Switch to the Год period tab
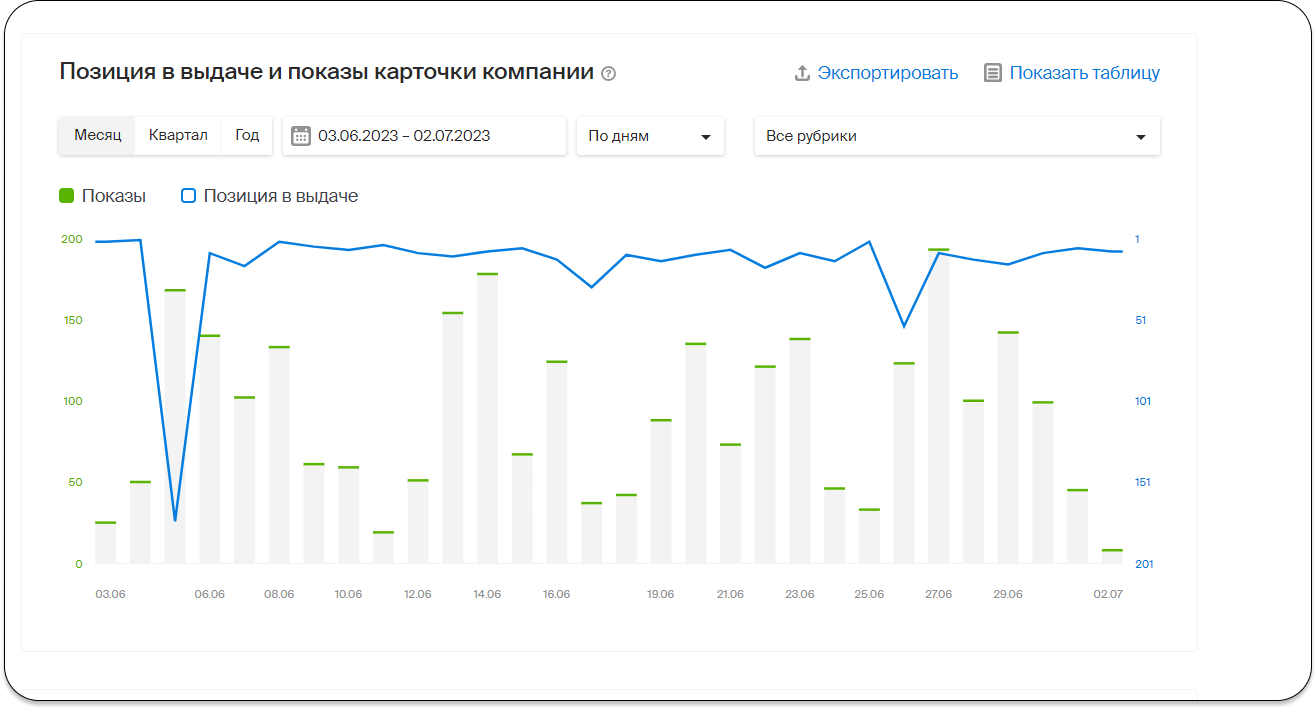This screenshot has height=709, width=1316. 247,135
